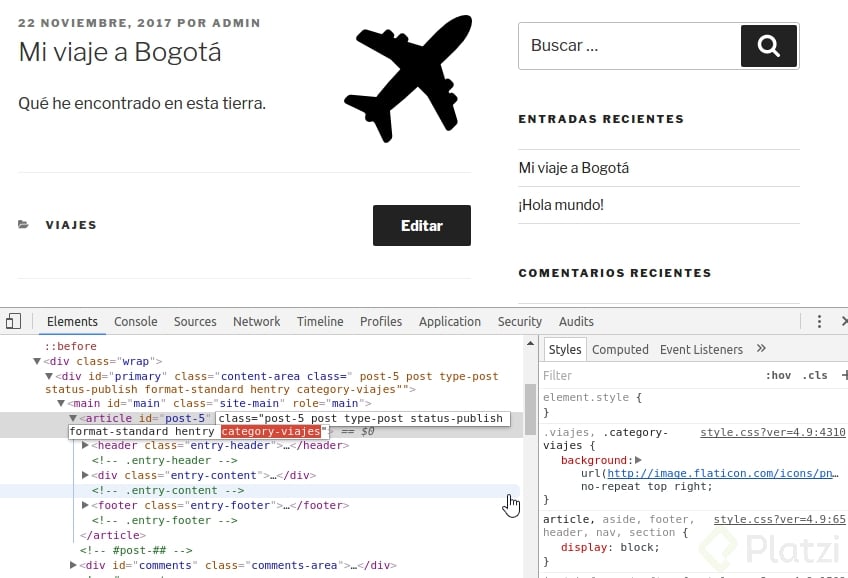Collapse the main id main node

pyautogui.click(x=61, y=403)
